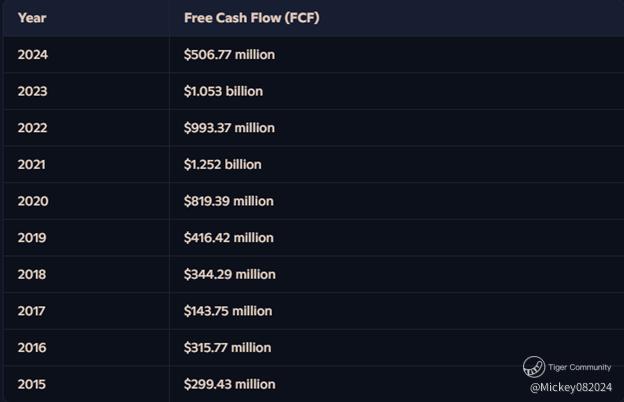The image size is (624, 402).
Task: Select the Free Cash Flow (FCF) header
Action: click(x=251, y=18)
